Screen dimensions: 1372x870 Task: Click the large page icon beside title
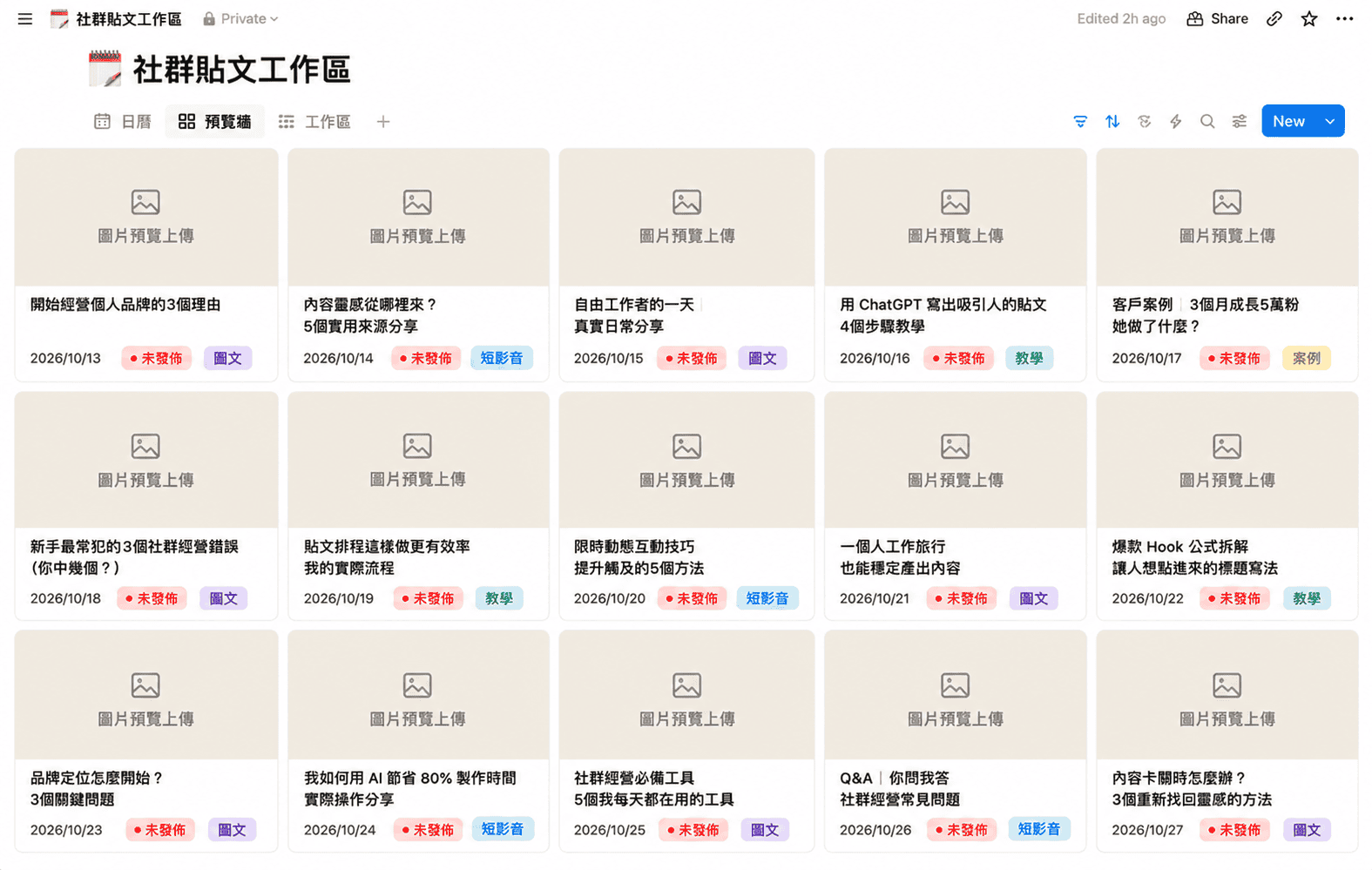[x=105, y=69]
